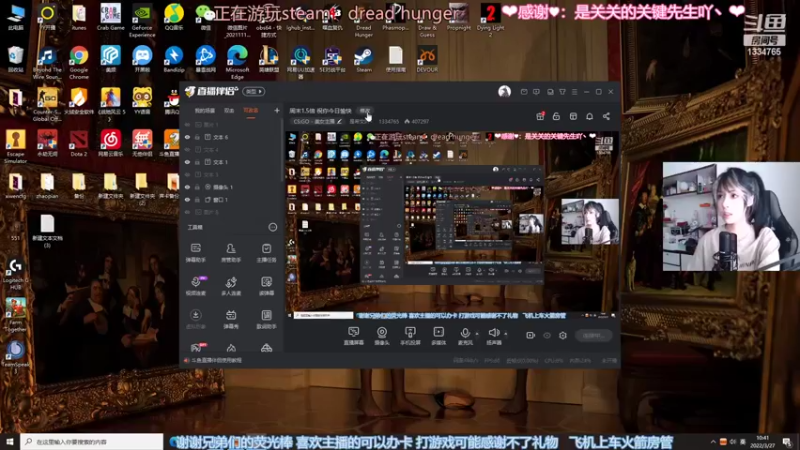Open the 房管助手 tool

tap(231, 253)
